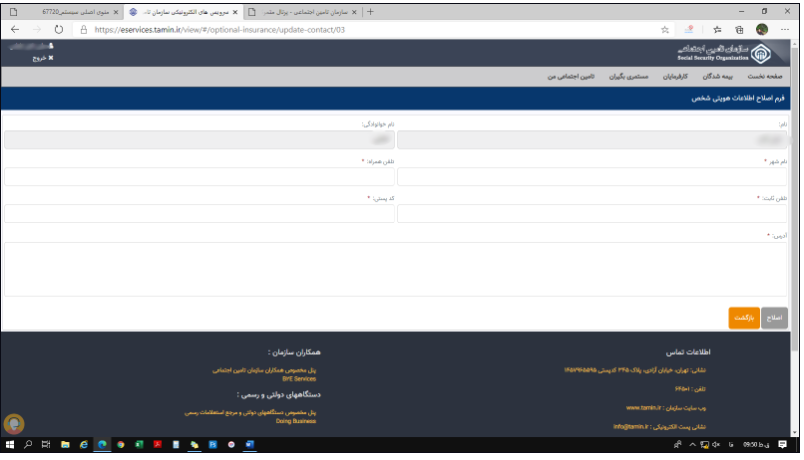Open Photoshop from the taskbar
The height and width of the screenshot is (460, 804).
tap(213, 445)
